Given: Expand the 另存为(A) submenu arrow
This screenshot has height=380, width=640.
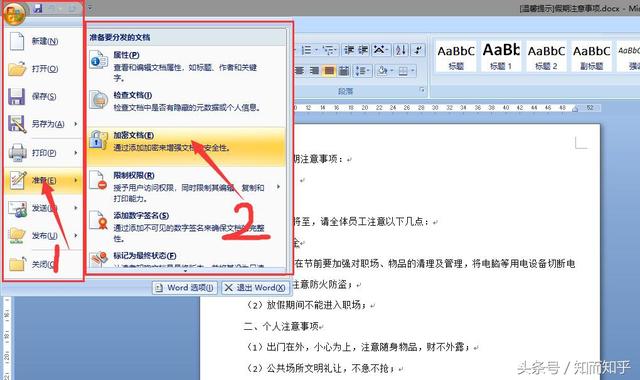Looking at the screenshot, I should pos(76,124).
